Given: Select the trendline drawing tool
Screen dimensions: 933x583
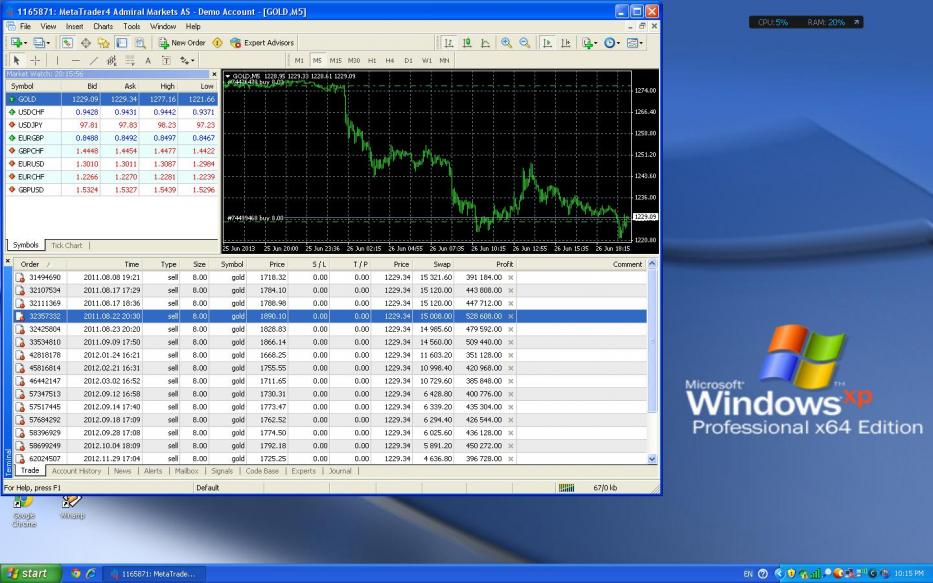Looking at the screenshot, I should (93, 61).
